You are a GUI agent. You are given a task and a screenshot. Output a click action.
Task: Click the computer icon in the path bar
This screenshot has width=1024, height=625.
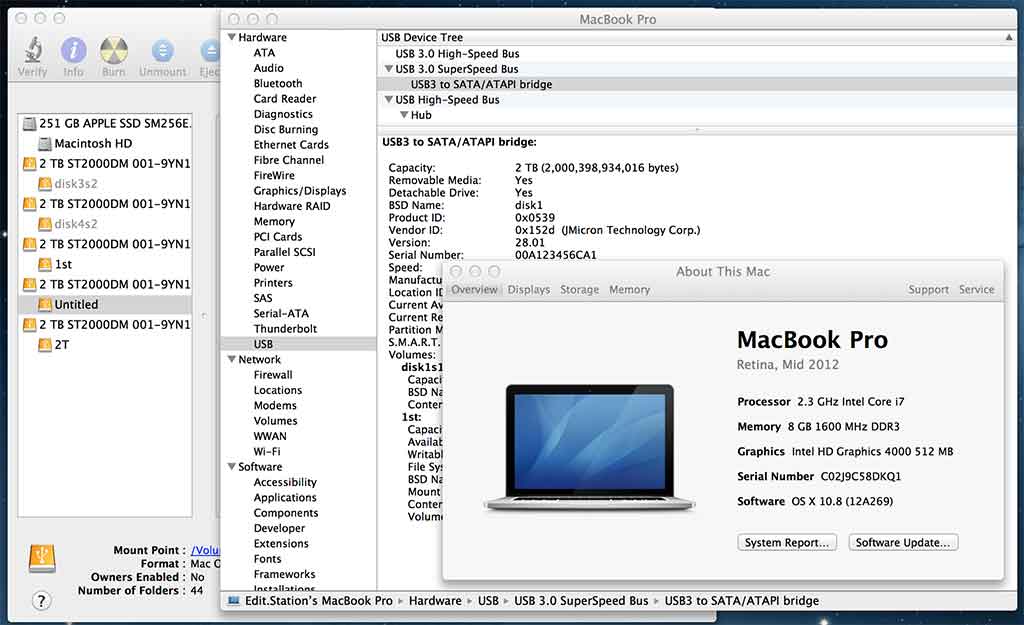pos(233,601)
